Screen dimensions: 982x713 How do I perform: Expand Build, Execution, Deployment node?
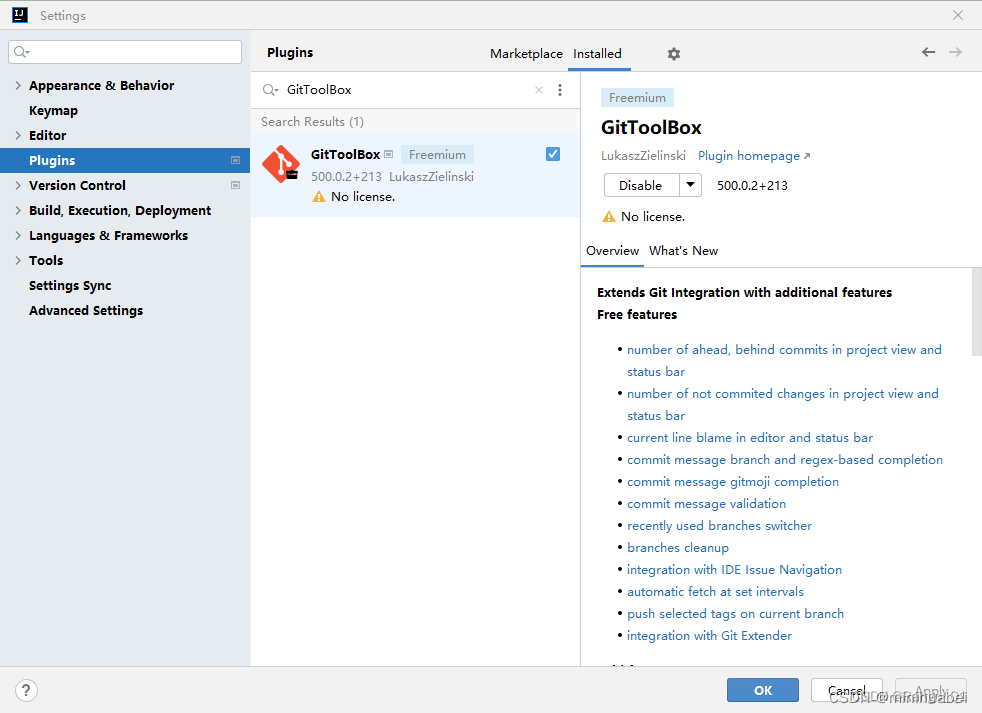(18, 211)
